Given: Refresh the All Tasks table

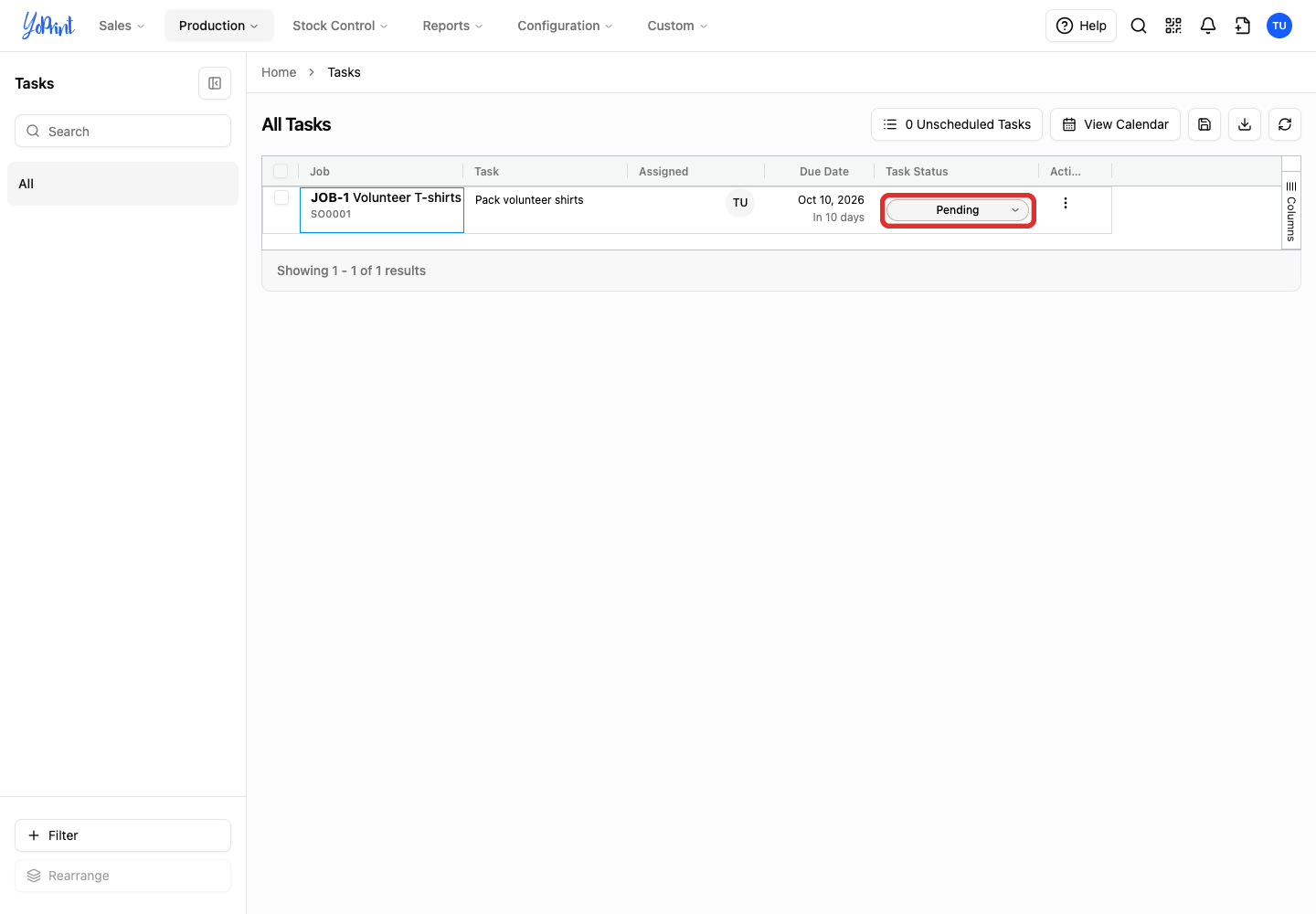Looking at the screenshot, I should tap(1285, 124).
